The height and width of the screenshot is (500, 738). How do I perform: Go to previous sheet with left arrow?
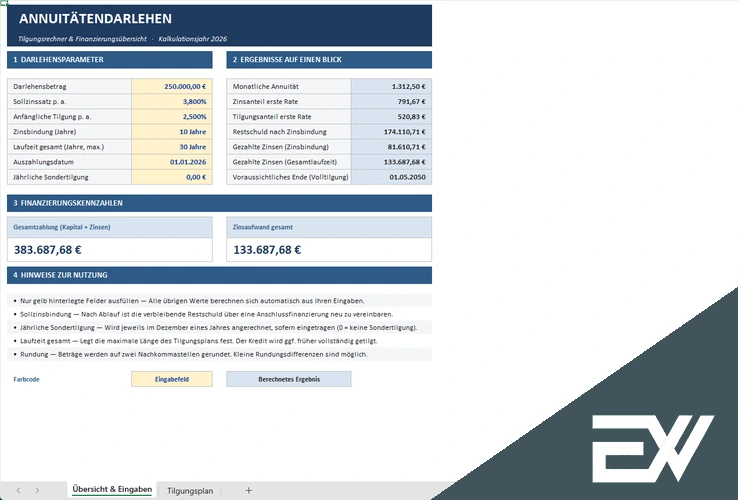click(18, 490)
